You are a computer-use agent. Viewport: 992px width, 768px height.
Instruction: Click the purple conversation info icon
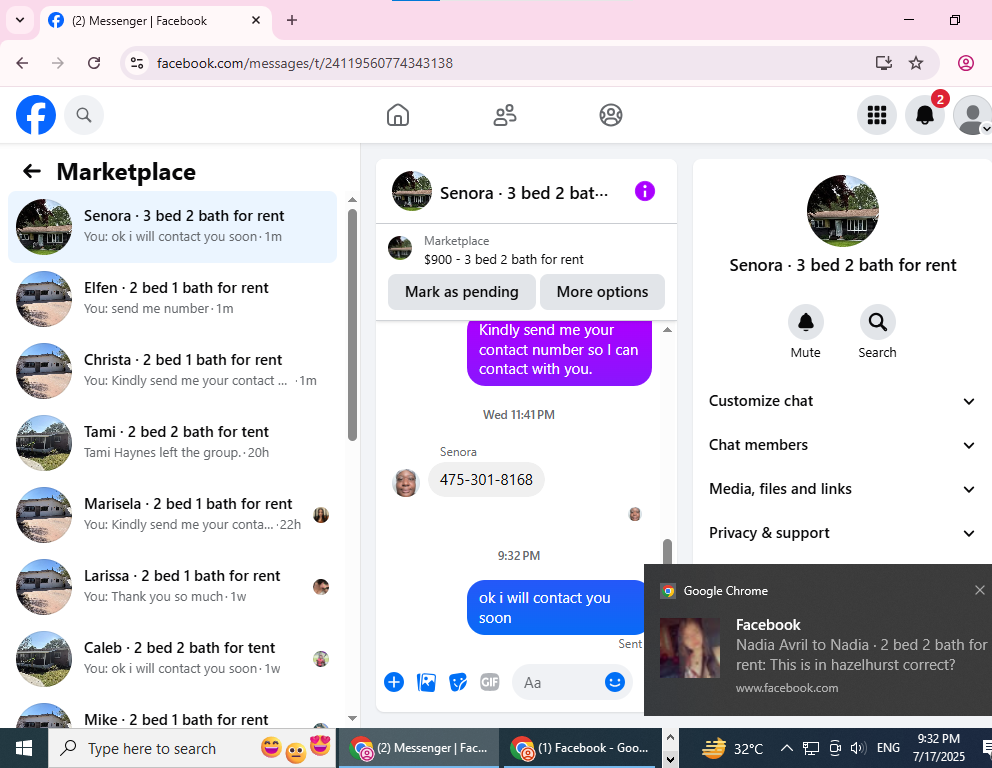coord(645,191)
